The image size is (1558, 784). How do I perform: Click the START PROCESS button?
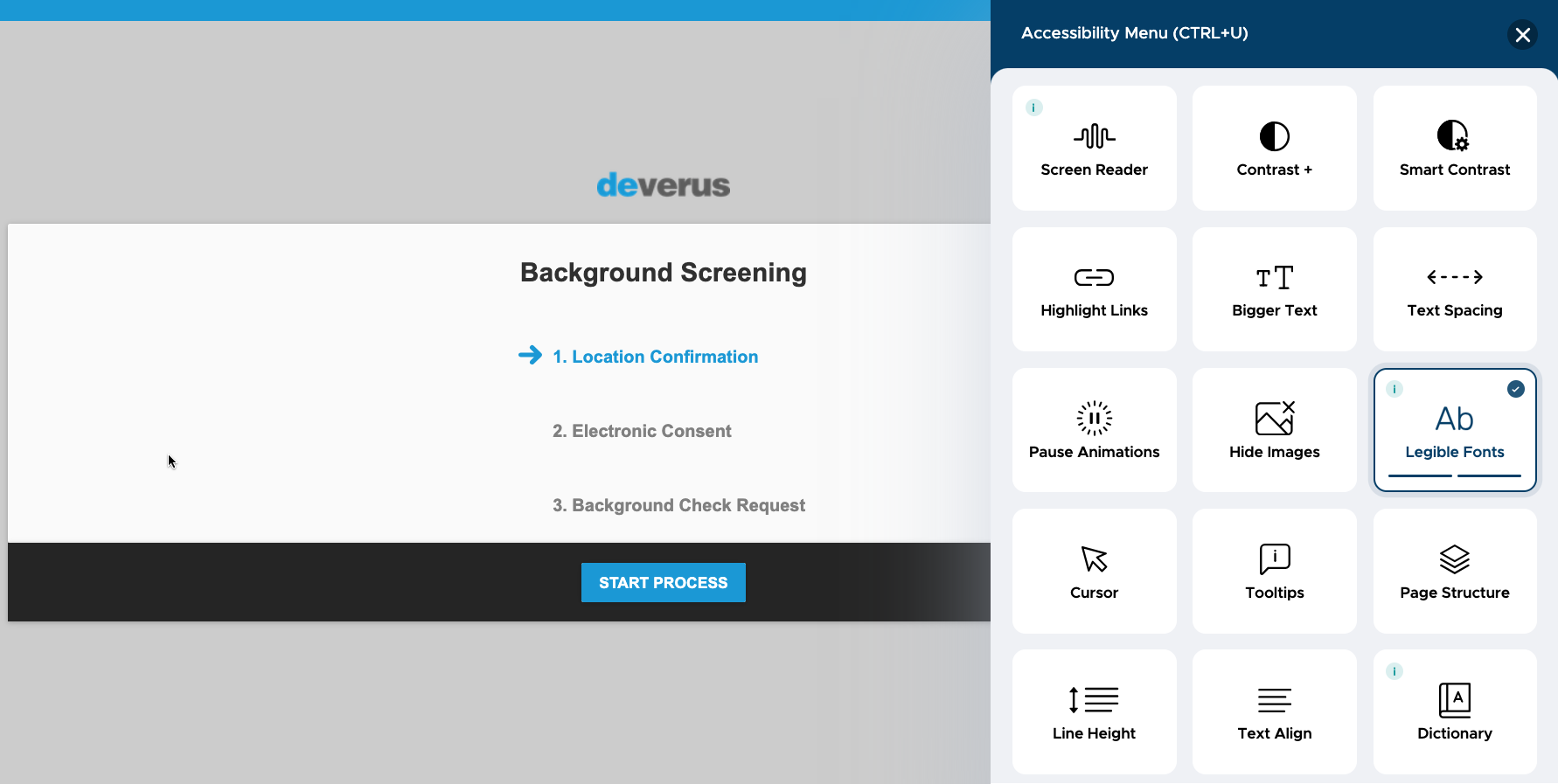[x=663, y=582]
